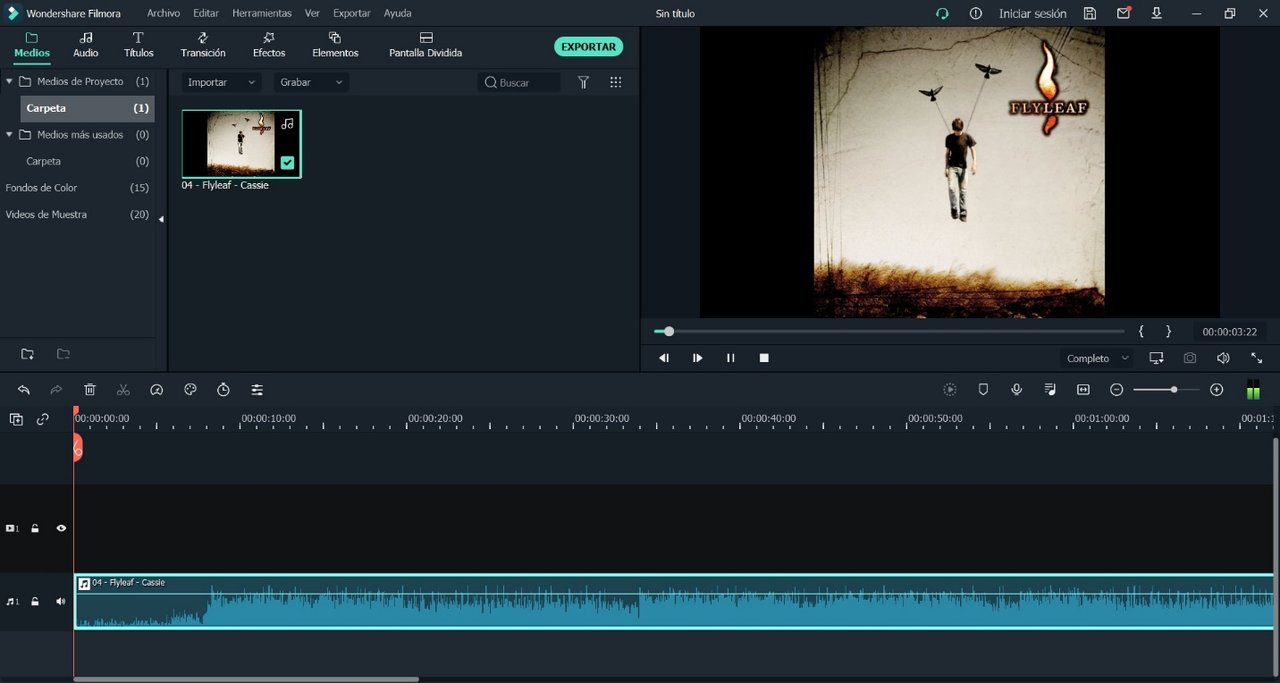Screen dimensions: 1280x683
Task: Open the Herramientas menu
Action: tap(262, 13)
